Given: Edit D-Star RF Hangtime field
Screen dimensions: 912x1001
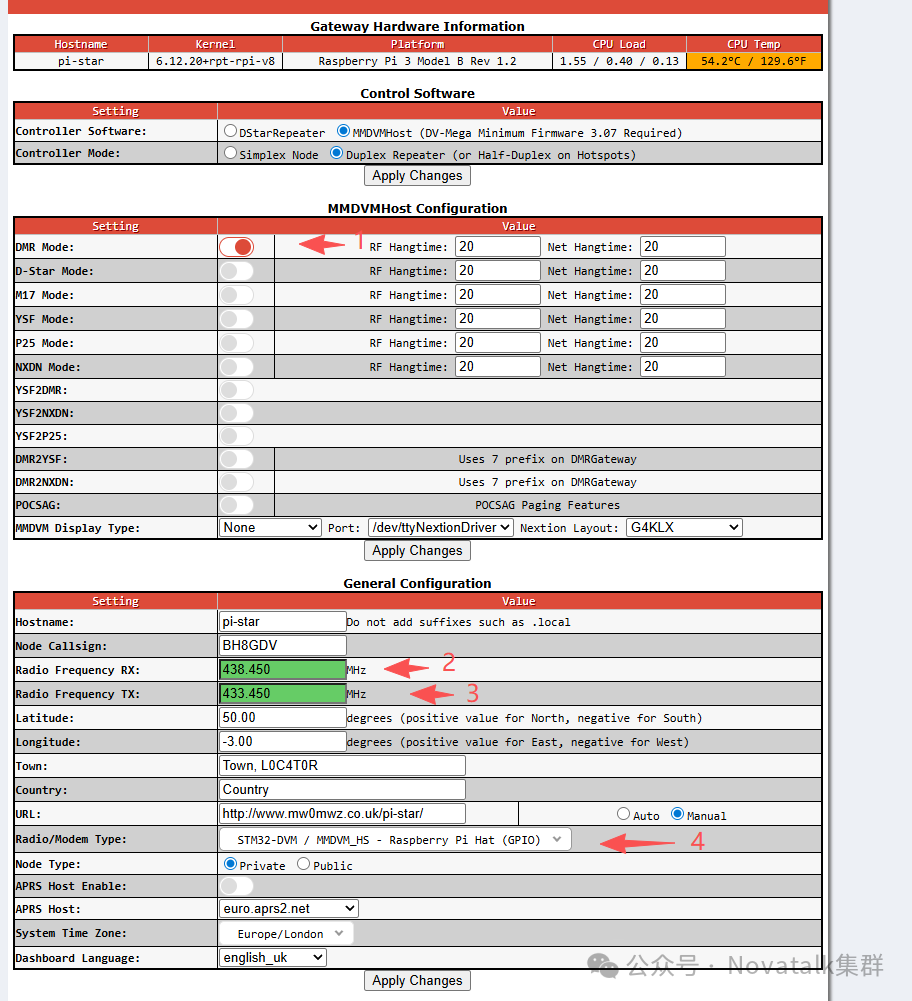Looking at the screenshot, I should (498, 271).
